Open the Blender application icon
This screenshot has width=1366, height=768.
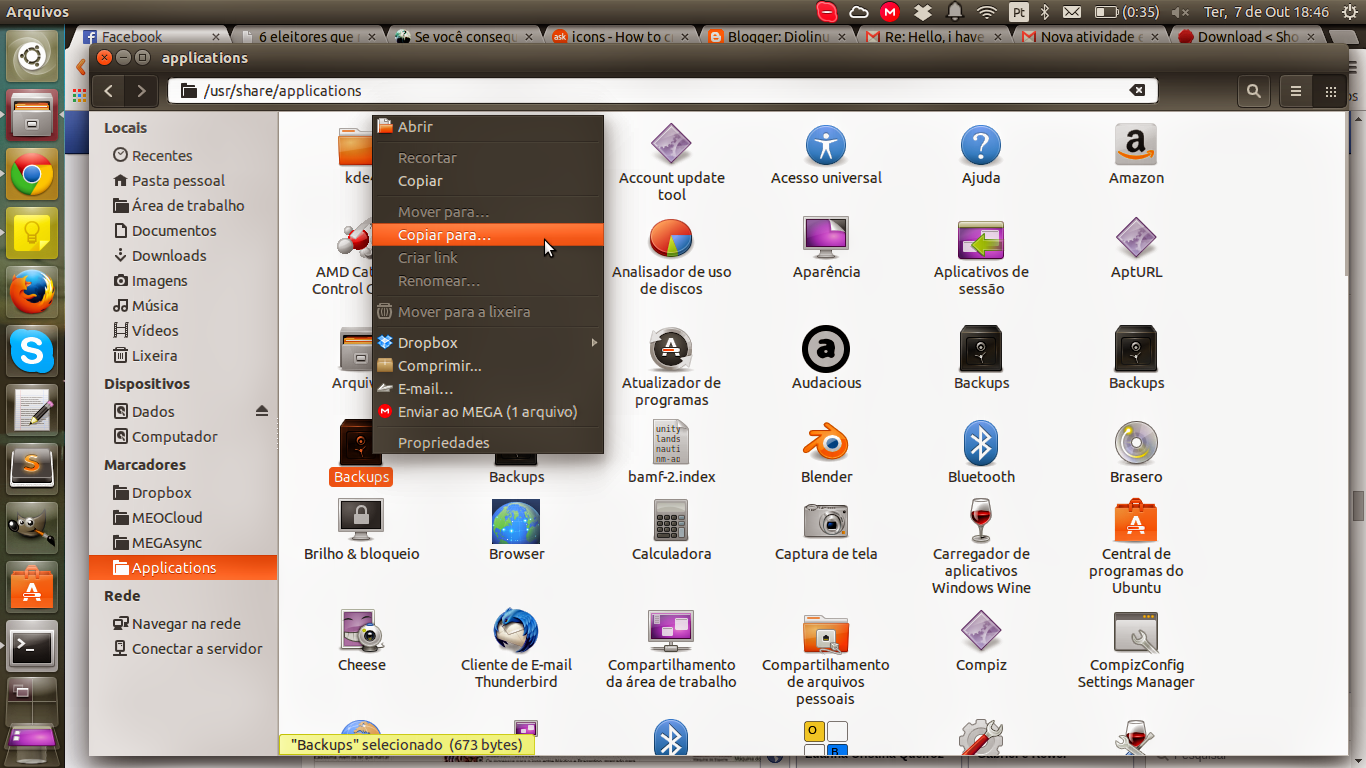[x=826, y=443]
